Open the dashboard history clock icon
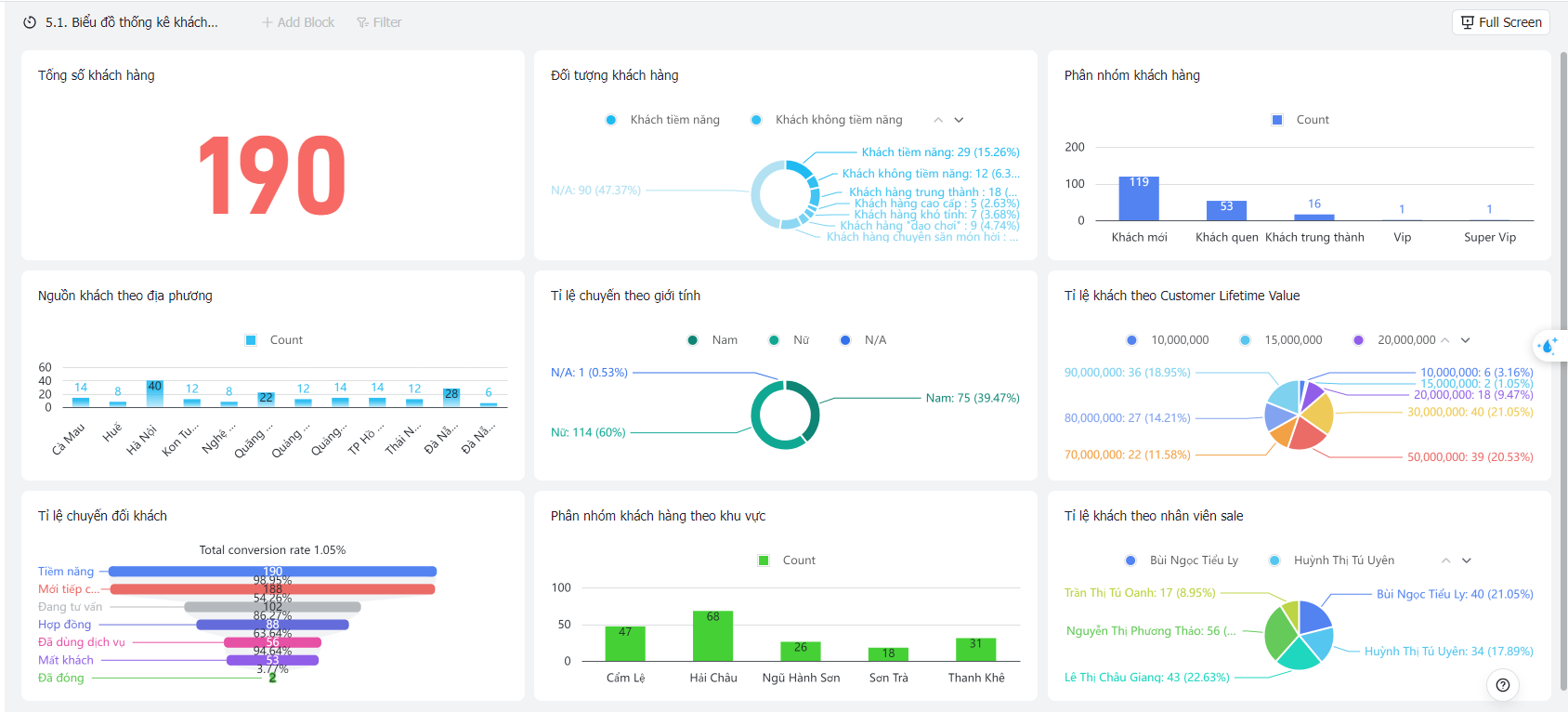 30,22
